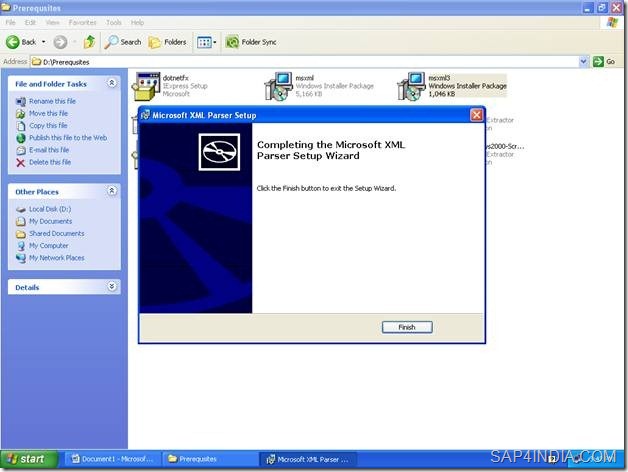628x472 pixels.
Task: Open the Views dropdown in toolbar
Action: click(206, 42)
